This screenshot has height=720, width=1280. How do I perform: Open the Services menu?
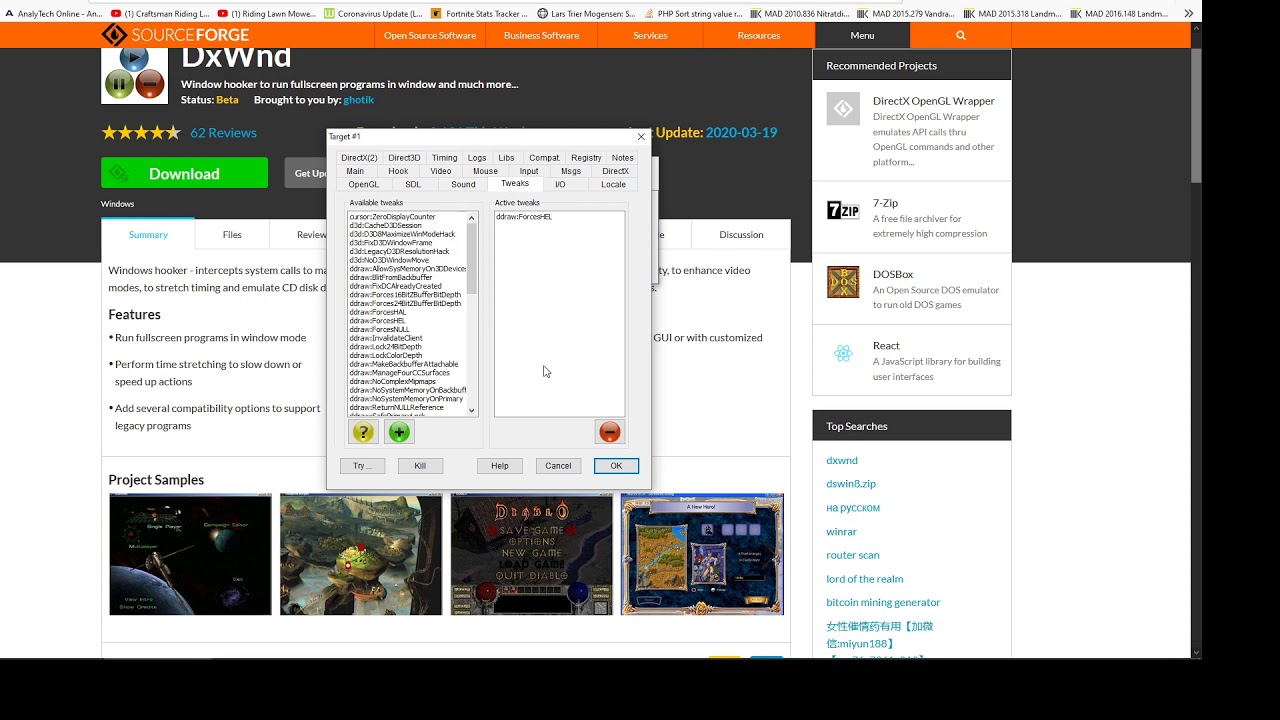[x=650, y=35]
